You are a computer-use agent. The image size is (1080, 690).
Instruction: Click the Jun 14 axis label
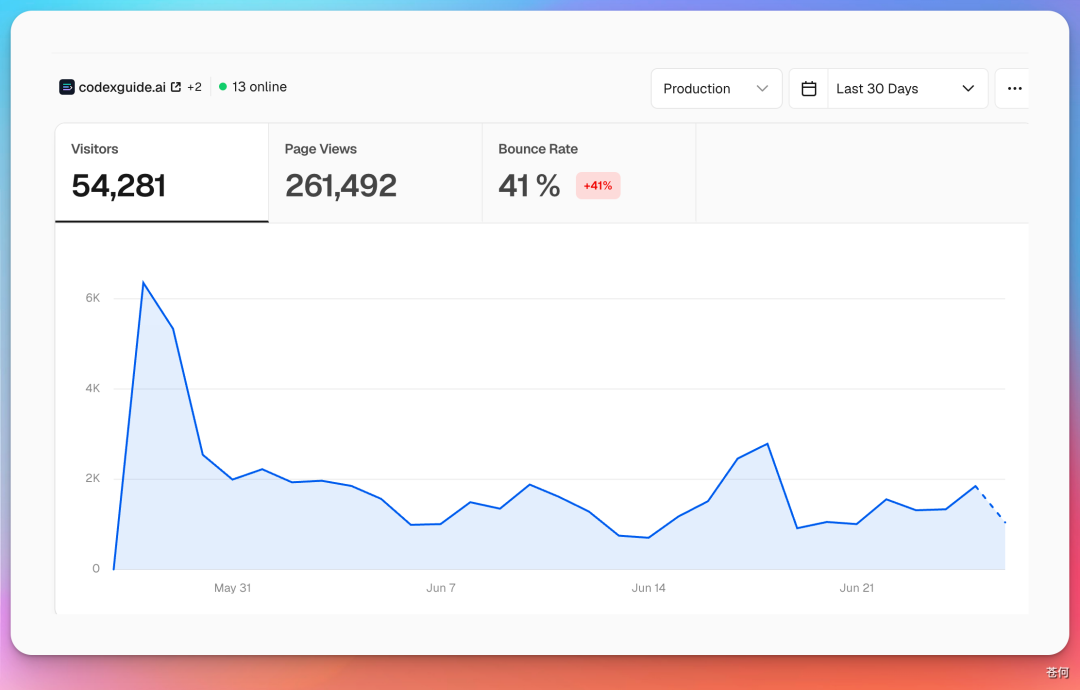point(648,588)
